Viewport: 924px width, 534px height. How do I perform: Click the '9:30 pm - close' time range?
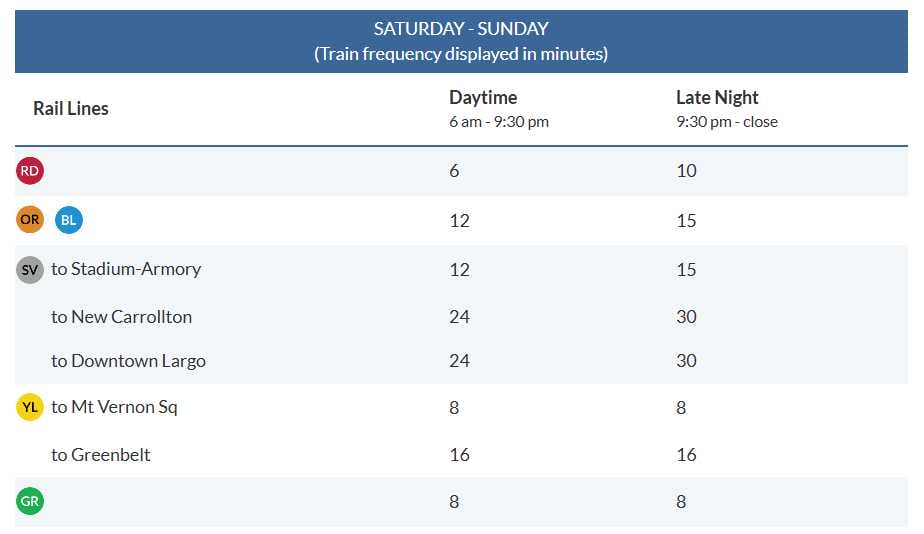click(727, 122)
